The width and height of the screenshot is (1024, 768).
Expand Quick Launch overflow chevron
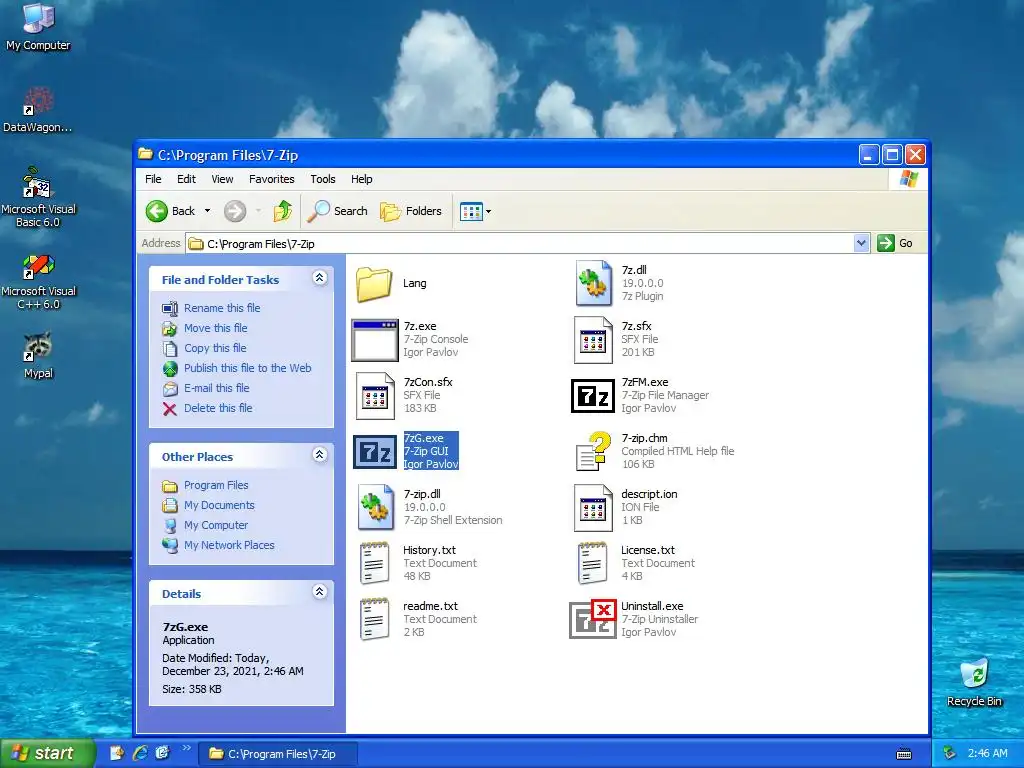pos(186,748)
